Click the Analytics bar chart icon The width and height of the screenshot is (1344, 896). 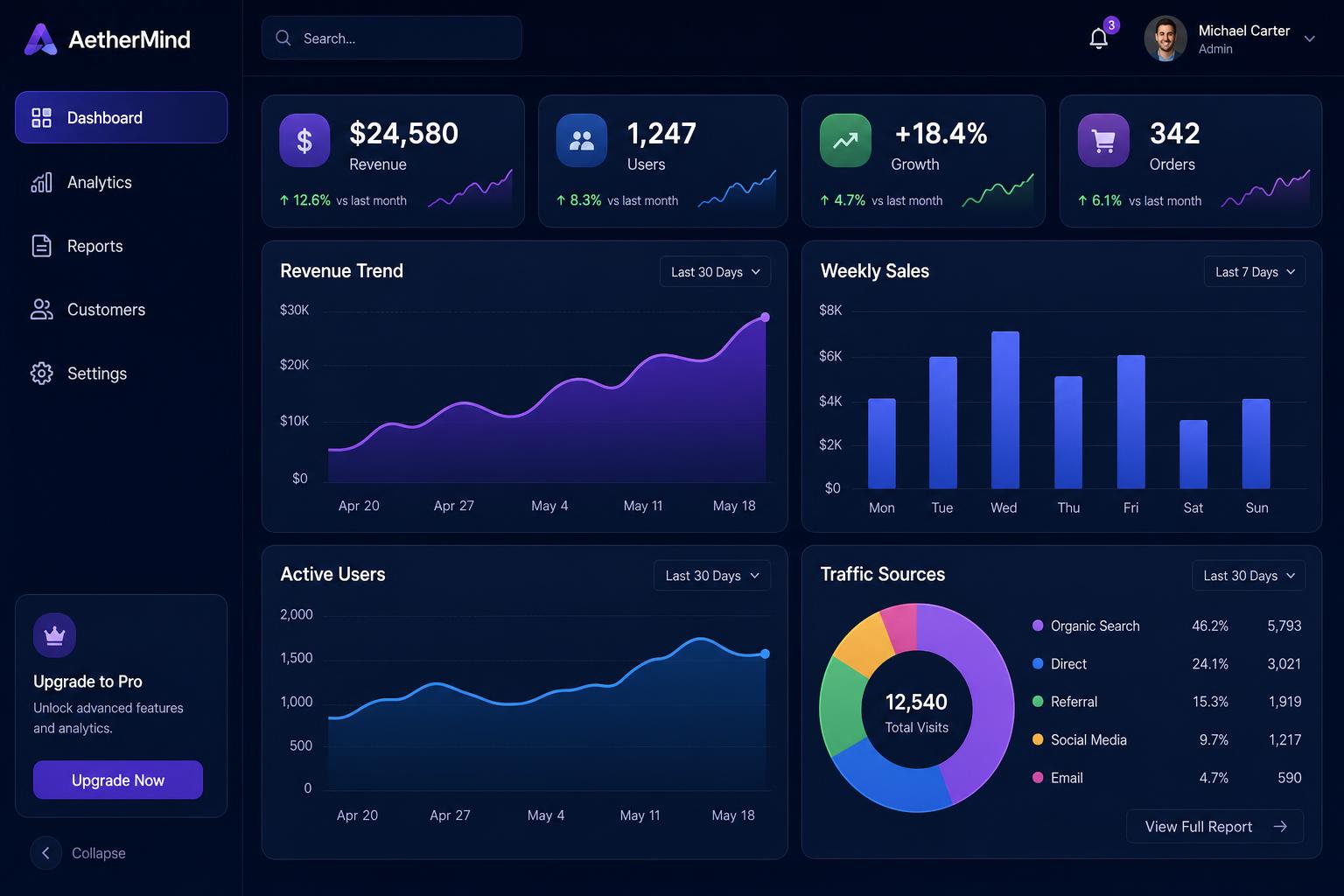tap(41, 182)
